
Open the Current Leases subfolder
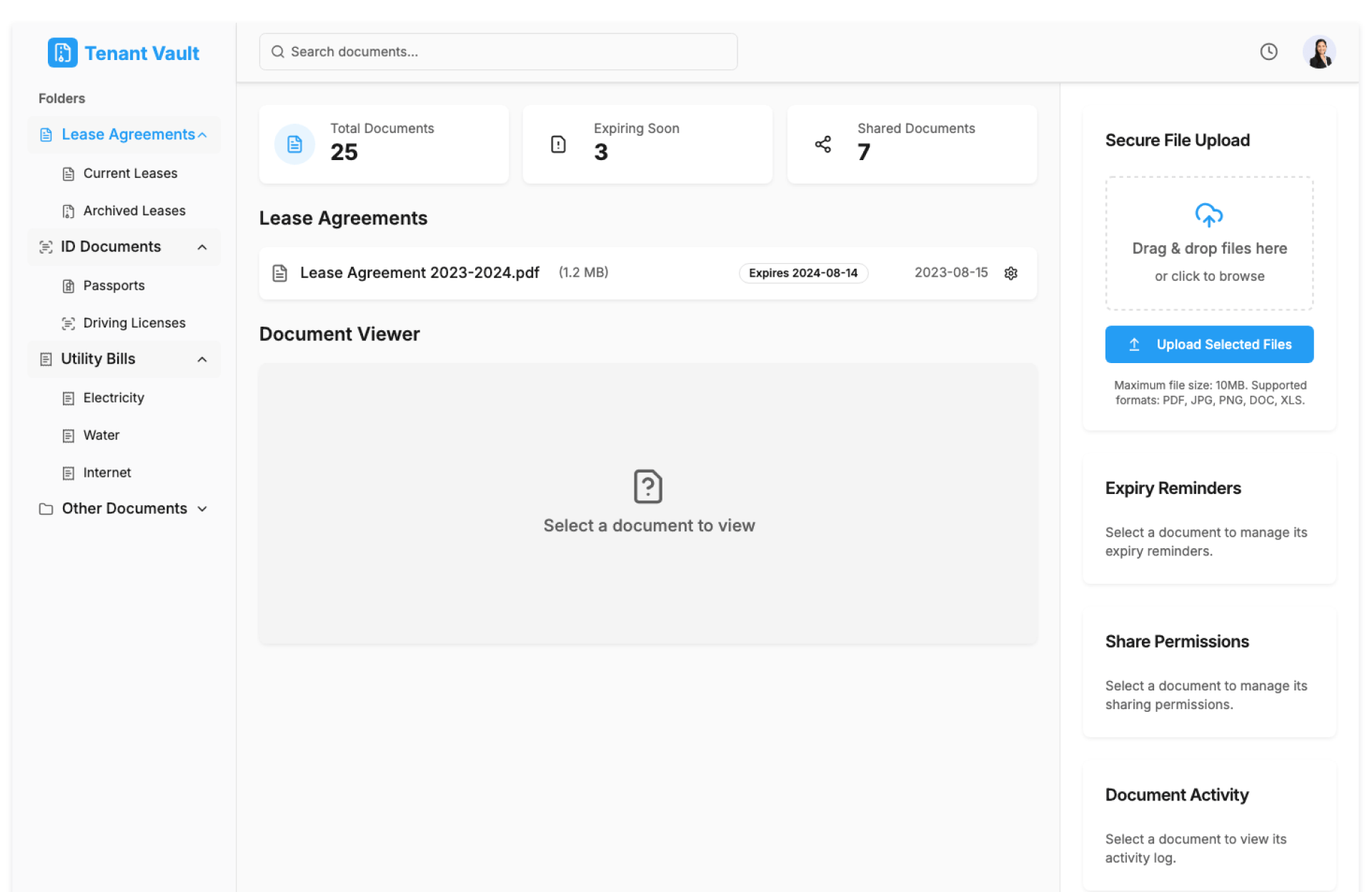[x=130, y=174]
